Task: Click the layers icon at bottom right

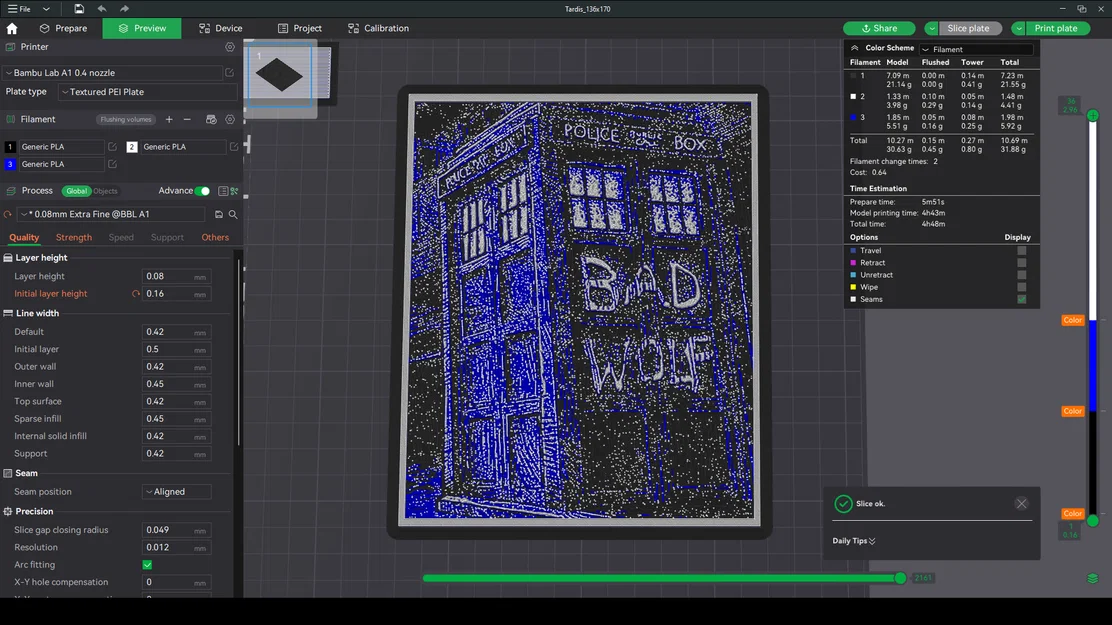Action: click(x=1093, y=578)
